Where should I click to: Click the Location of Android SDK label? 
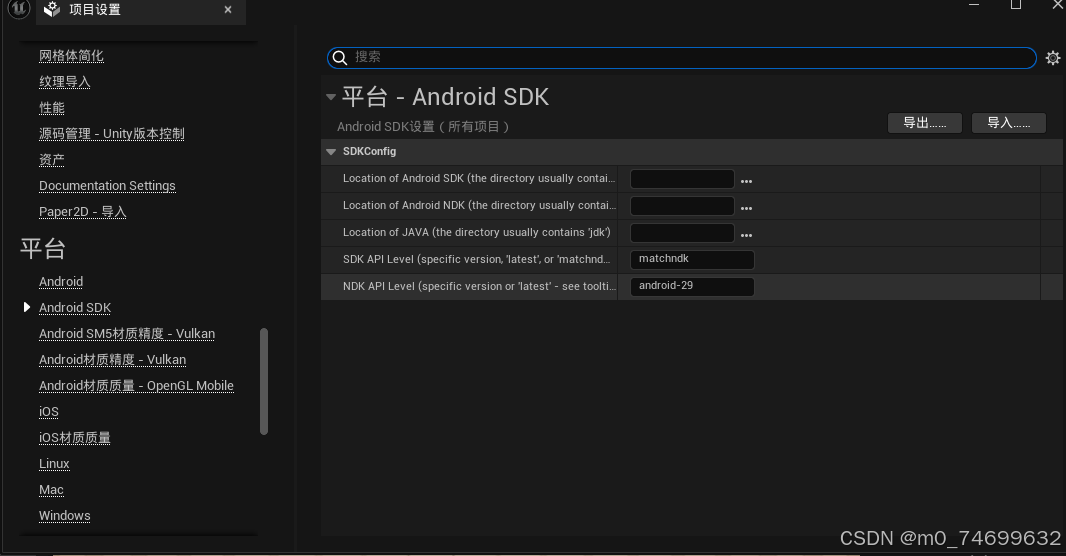pos(479,178)
